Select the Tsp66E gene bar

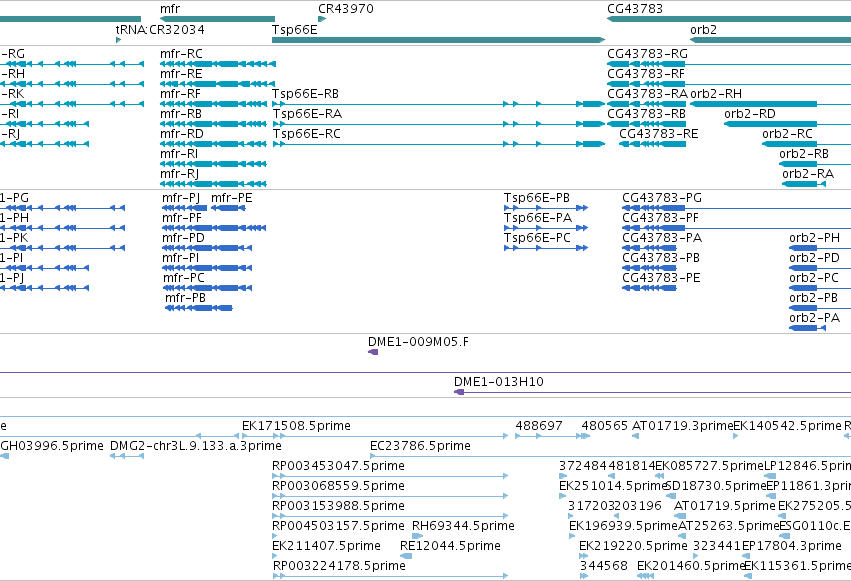tap(439, 40)
